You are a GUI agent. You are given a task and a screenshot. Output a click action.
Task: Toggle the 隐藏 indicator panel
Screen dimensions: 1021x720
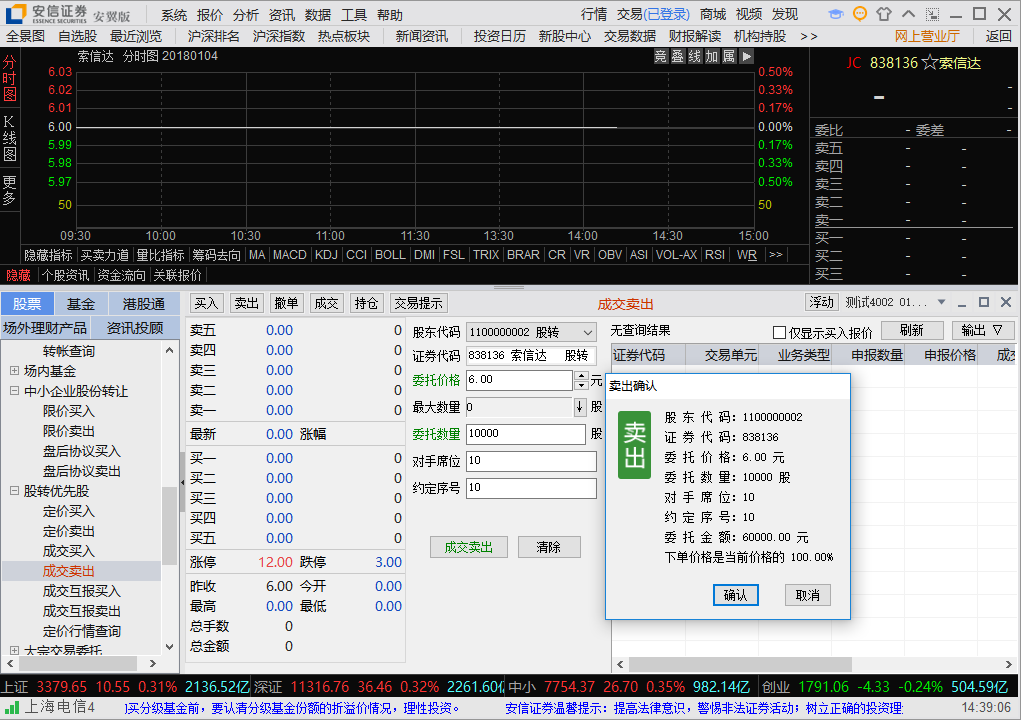(18, 275)
